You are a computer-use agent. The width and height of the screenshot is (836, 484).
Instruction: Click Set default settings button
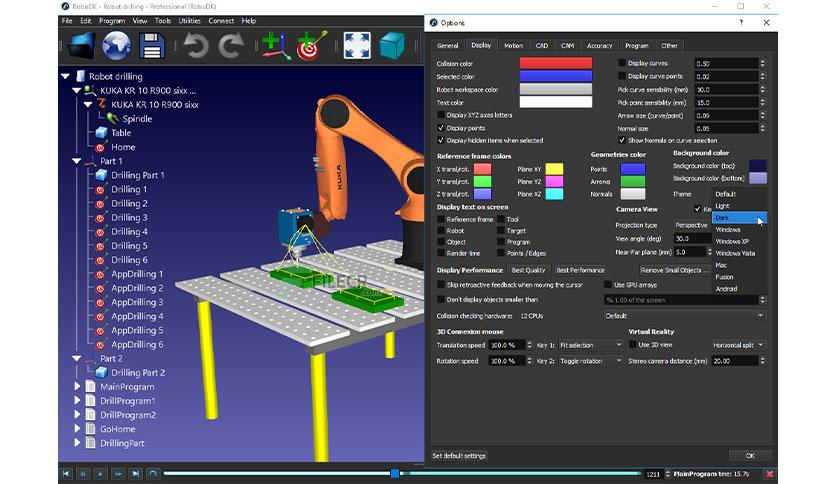coord(459,456)
